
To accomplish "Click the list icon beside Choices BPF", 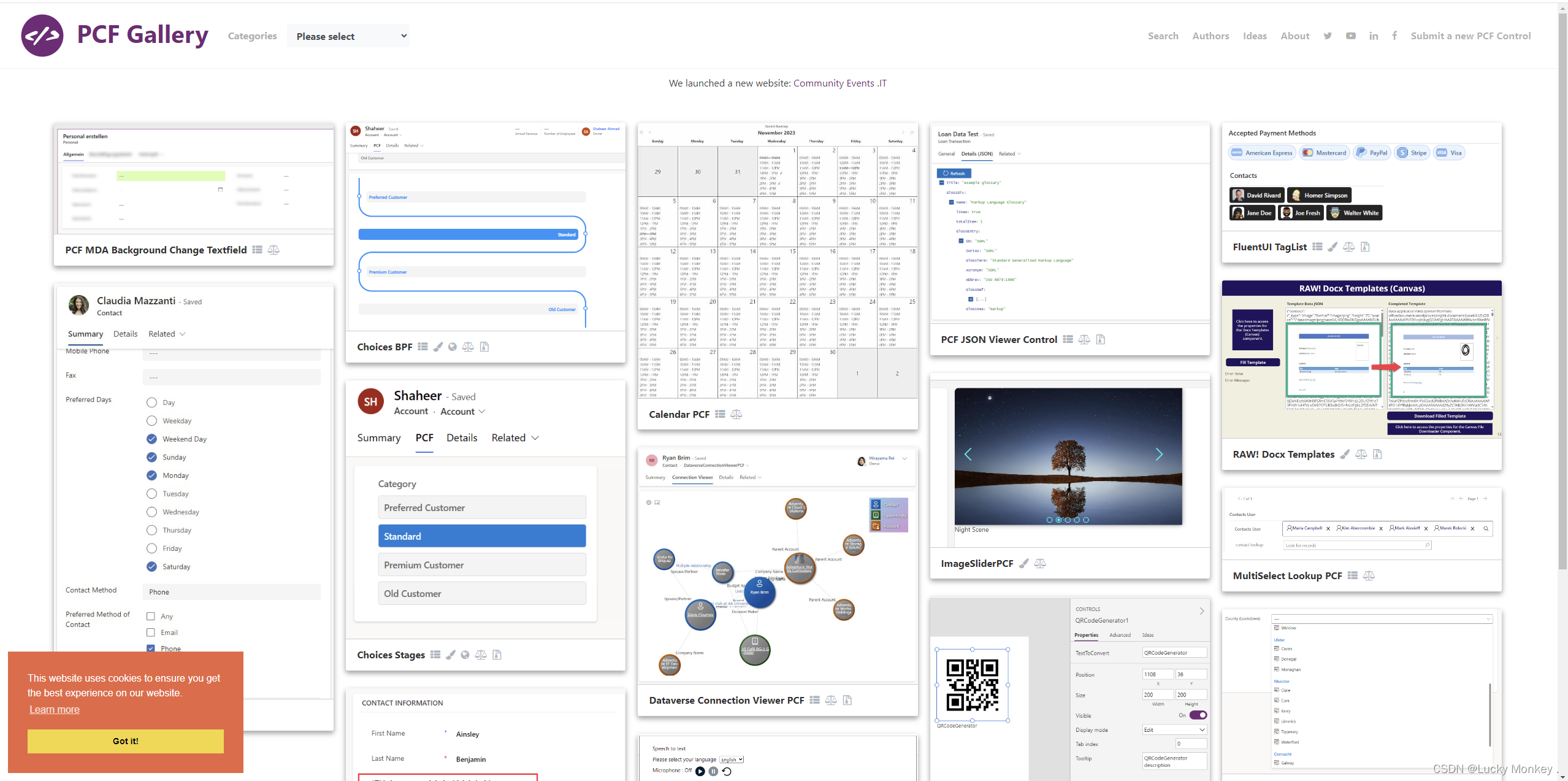I will [423, 347].
